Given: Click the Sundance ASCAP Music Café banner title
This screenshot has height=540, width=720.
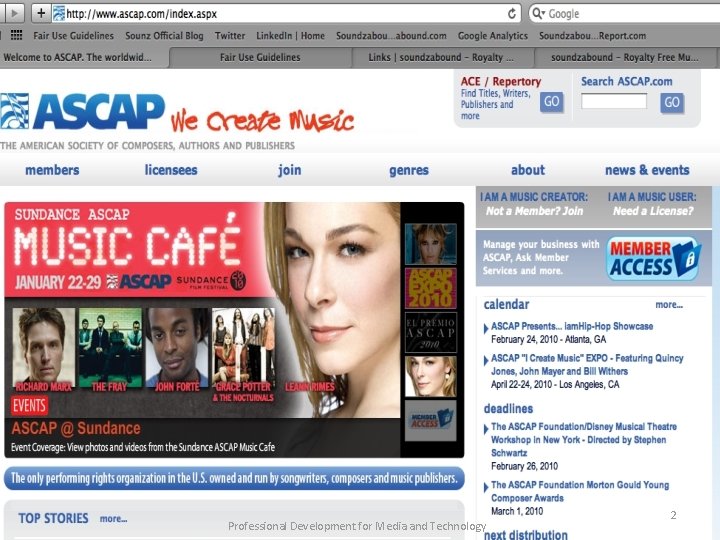Looking at the screenshot, I should coord(126,239).
